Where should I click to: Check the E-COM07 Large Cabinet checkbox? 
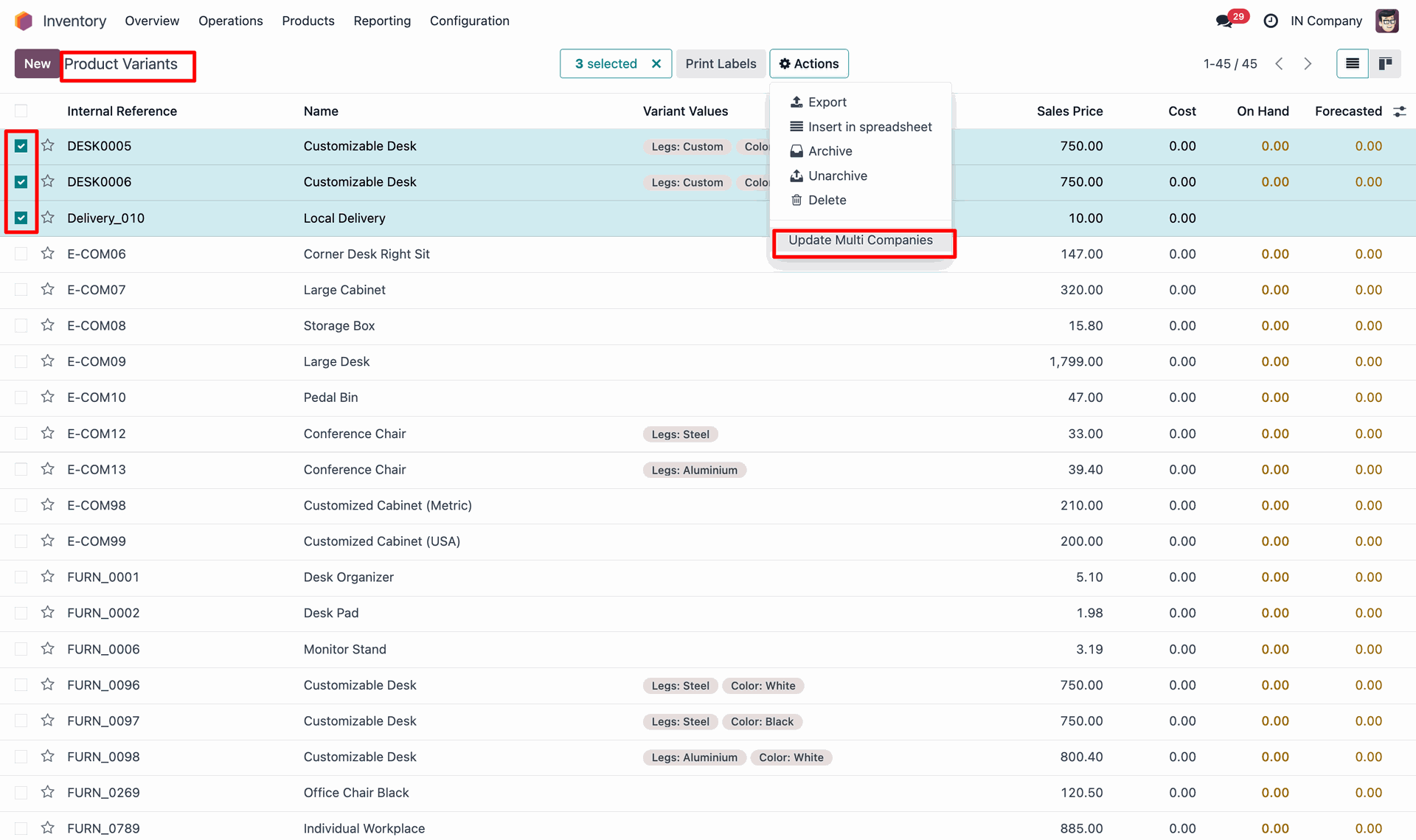[21, 290]
